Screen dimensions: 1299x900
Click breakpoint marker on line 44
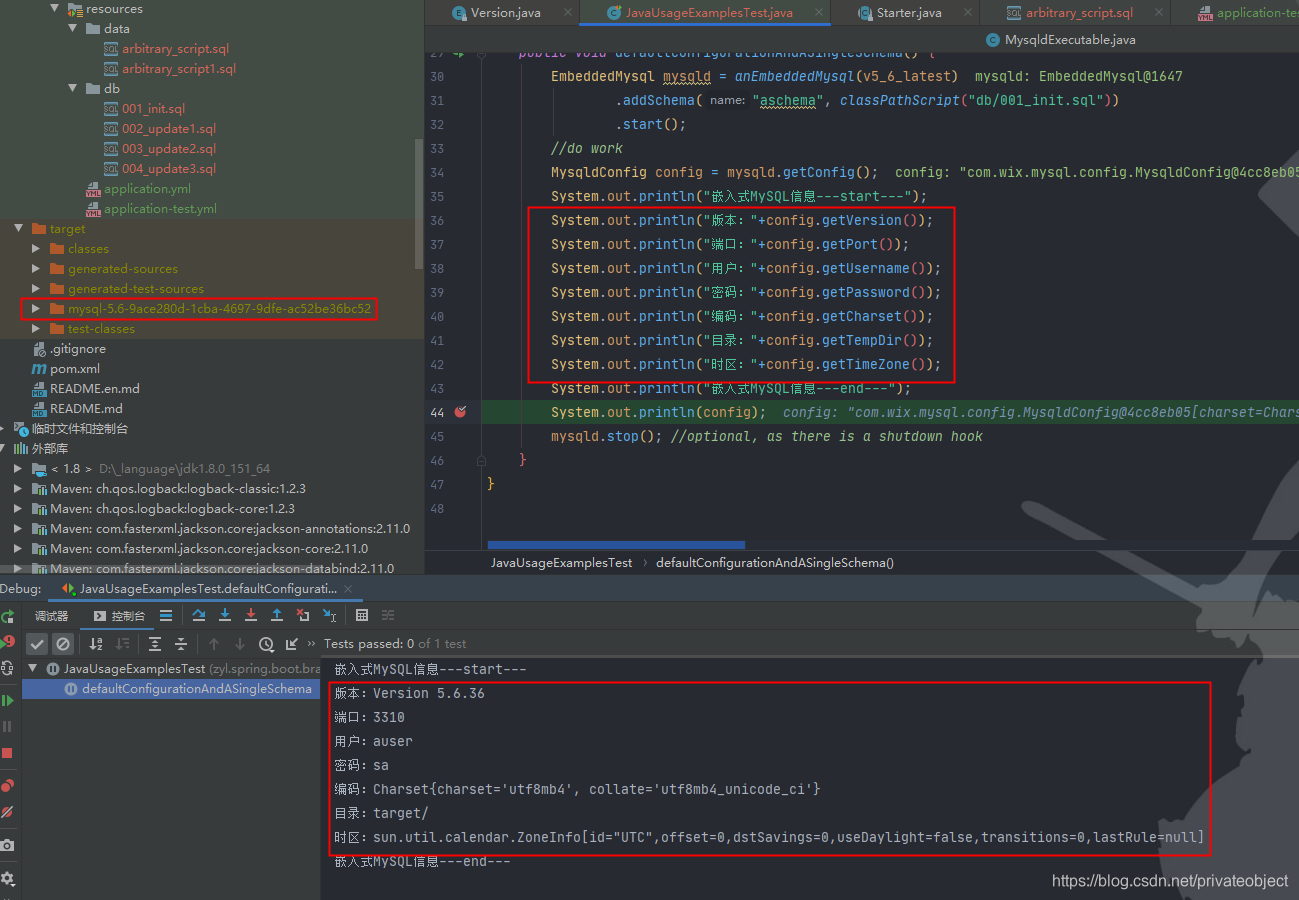click(461, 412)
